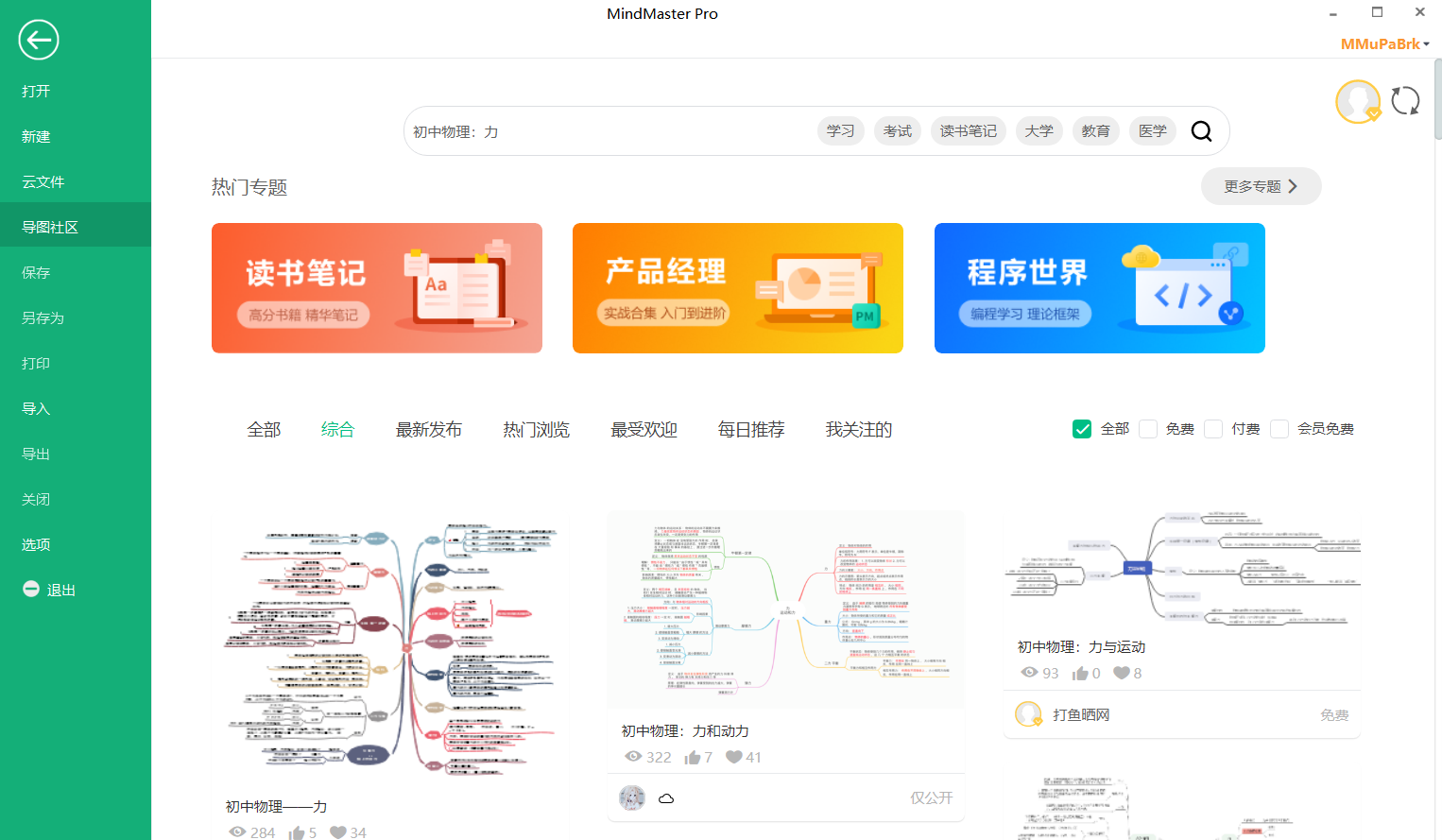Open the 产品经理 topic banner
The image size is (1442, 840).
click(738, 288)
